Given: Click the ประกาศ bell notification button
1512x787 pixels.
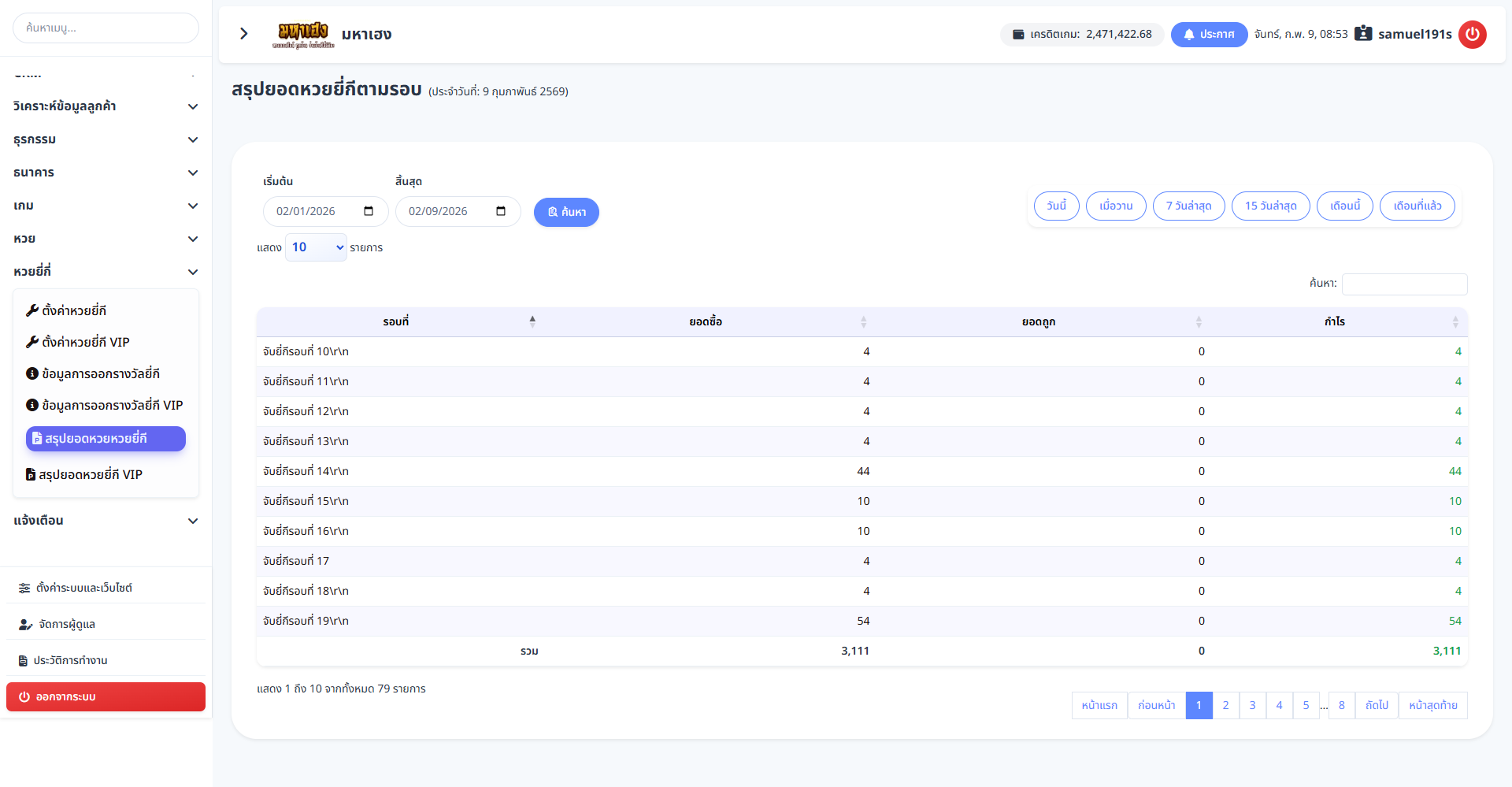Looking at the screenshot, I should coord(1209,35).
